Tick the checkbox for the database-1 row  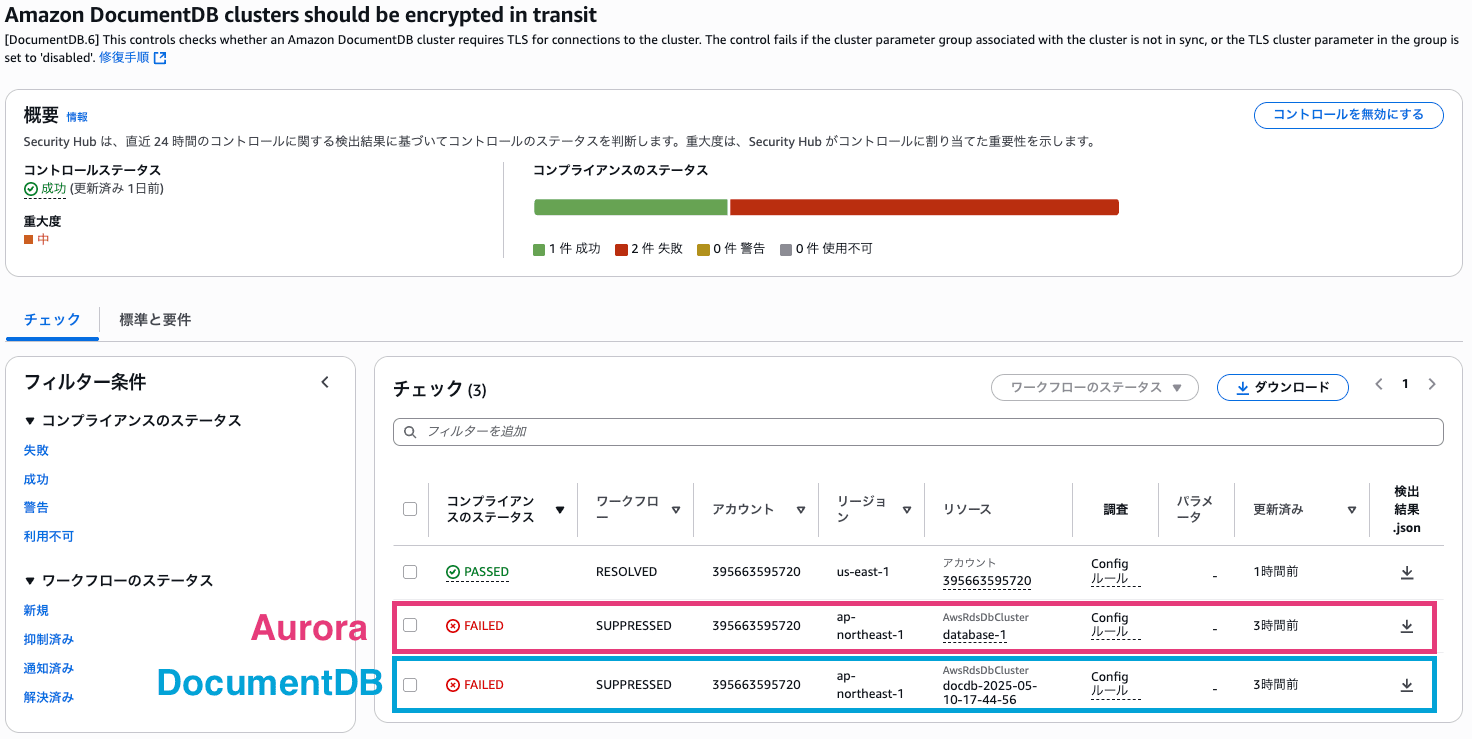tap(410, 626)
